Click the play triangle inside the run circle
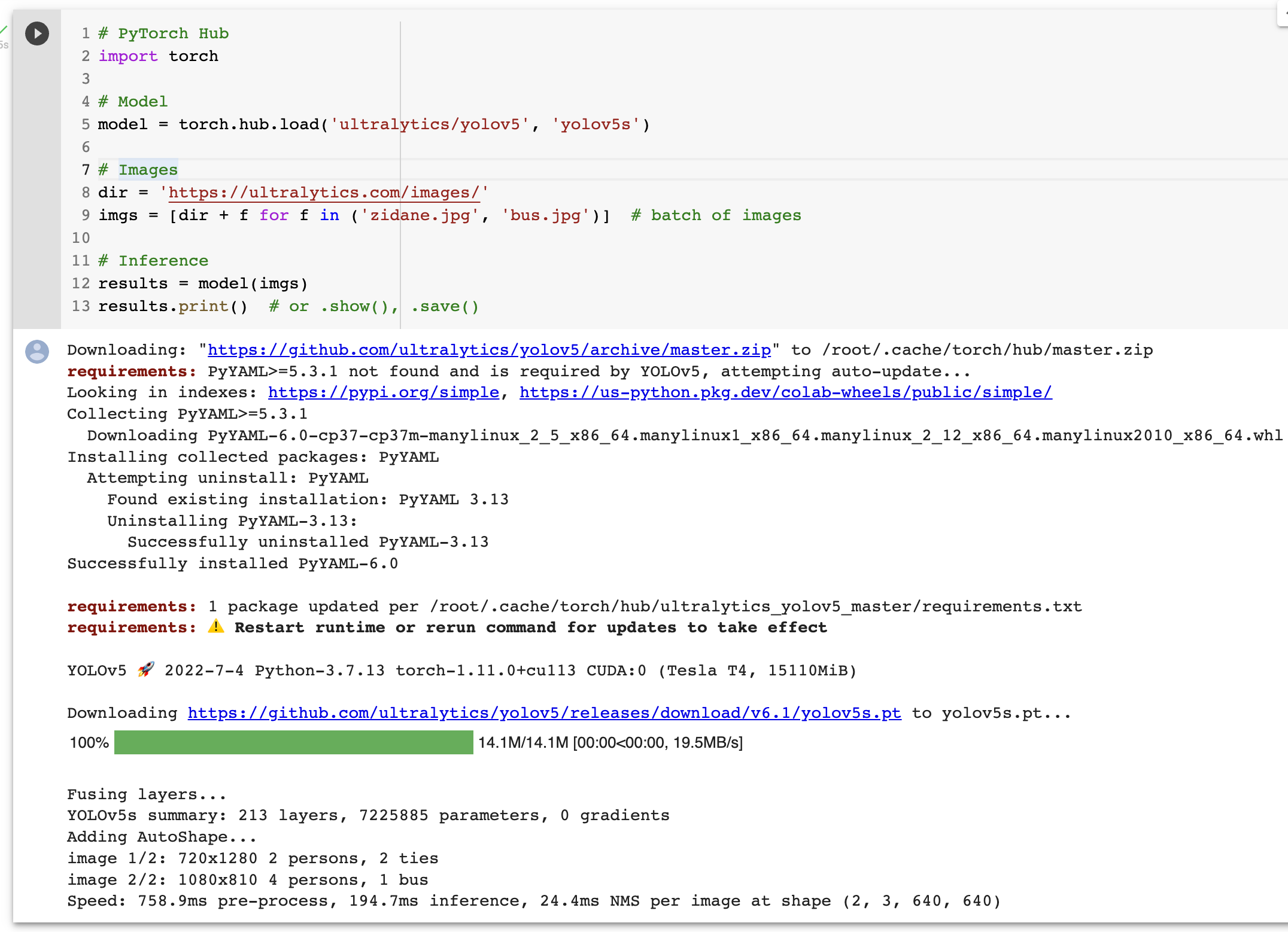This screenshot has height=932, width=1288. pos(38,34)
